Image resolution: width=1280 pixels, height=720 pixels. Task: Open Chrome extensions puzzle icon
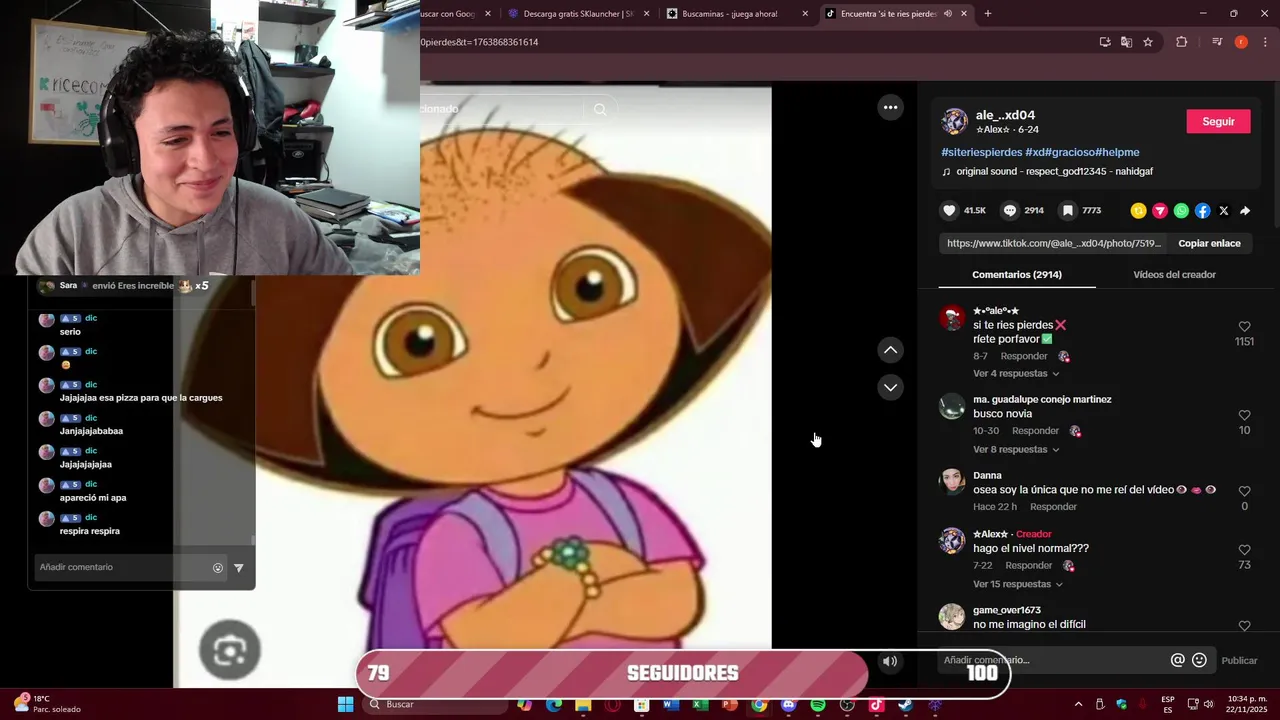coord(1182,42)
